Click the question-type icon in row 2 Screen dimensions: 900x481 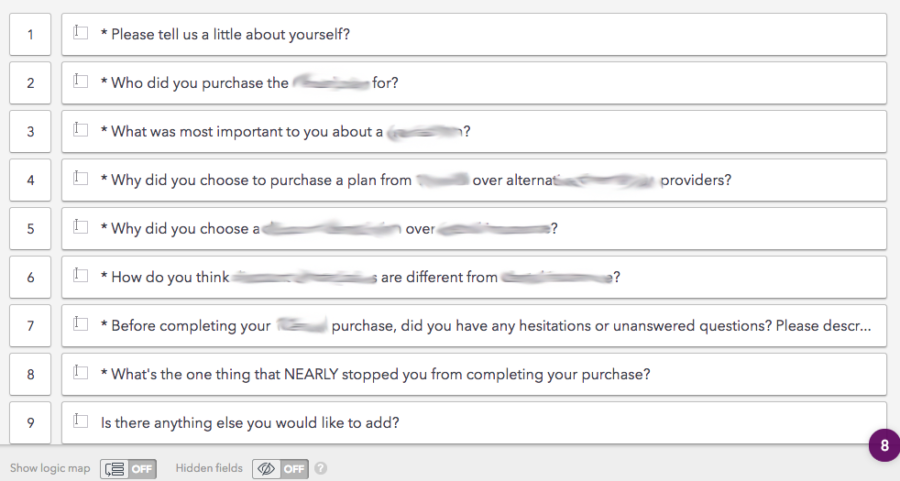[x=81, y=82]
